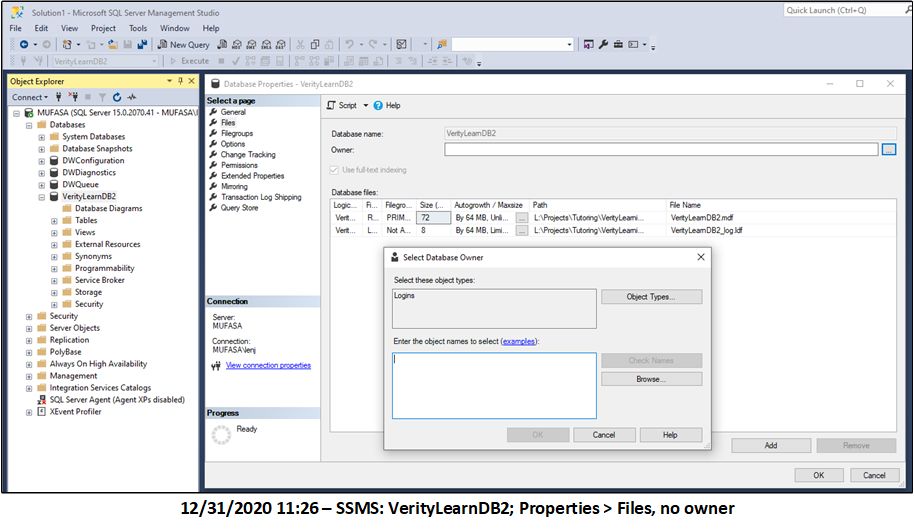Click the Properties wrench toolbar icon

tap(603, 44)
